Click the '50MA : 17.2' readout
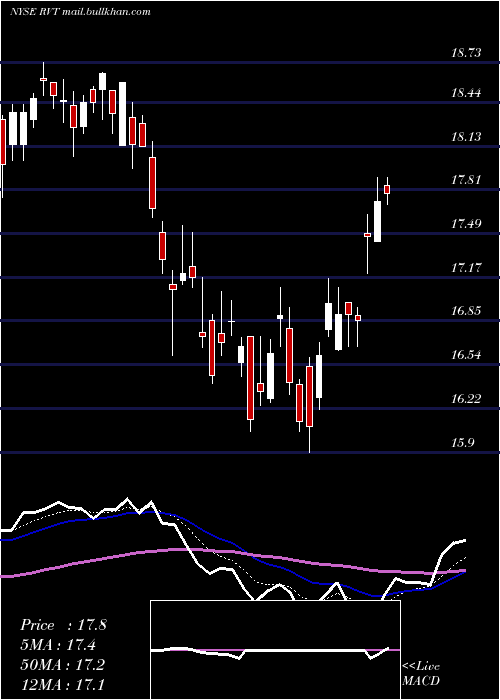This screenshot has height=700, width=500. 62,665
